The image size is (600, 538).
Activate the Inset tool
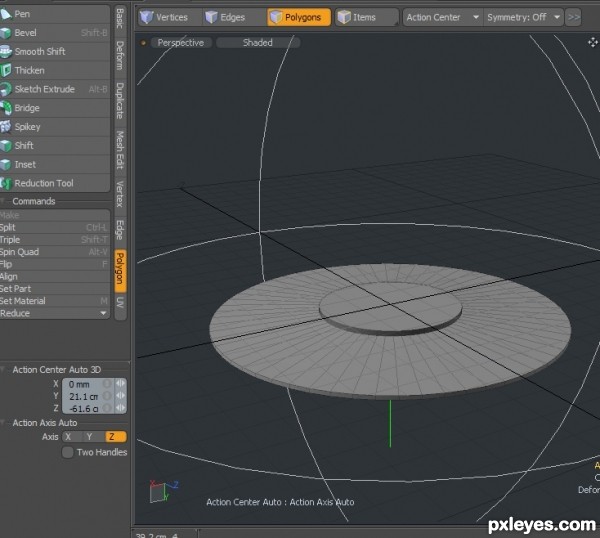tap(55, 165)
